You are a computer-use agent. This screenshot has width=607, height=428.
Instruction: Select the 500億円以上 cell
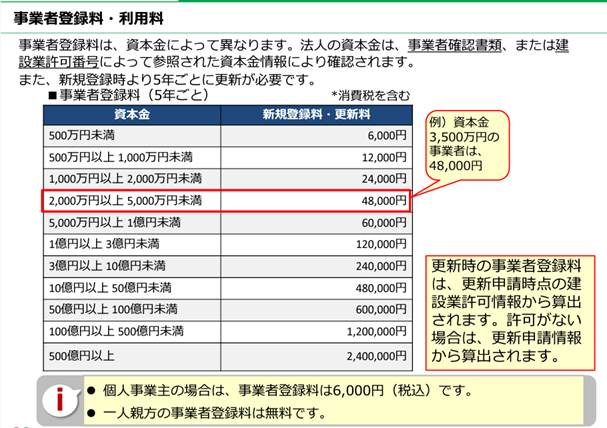(x=132, y=356)
